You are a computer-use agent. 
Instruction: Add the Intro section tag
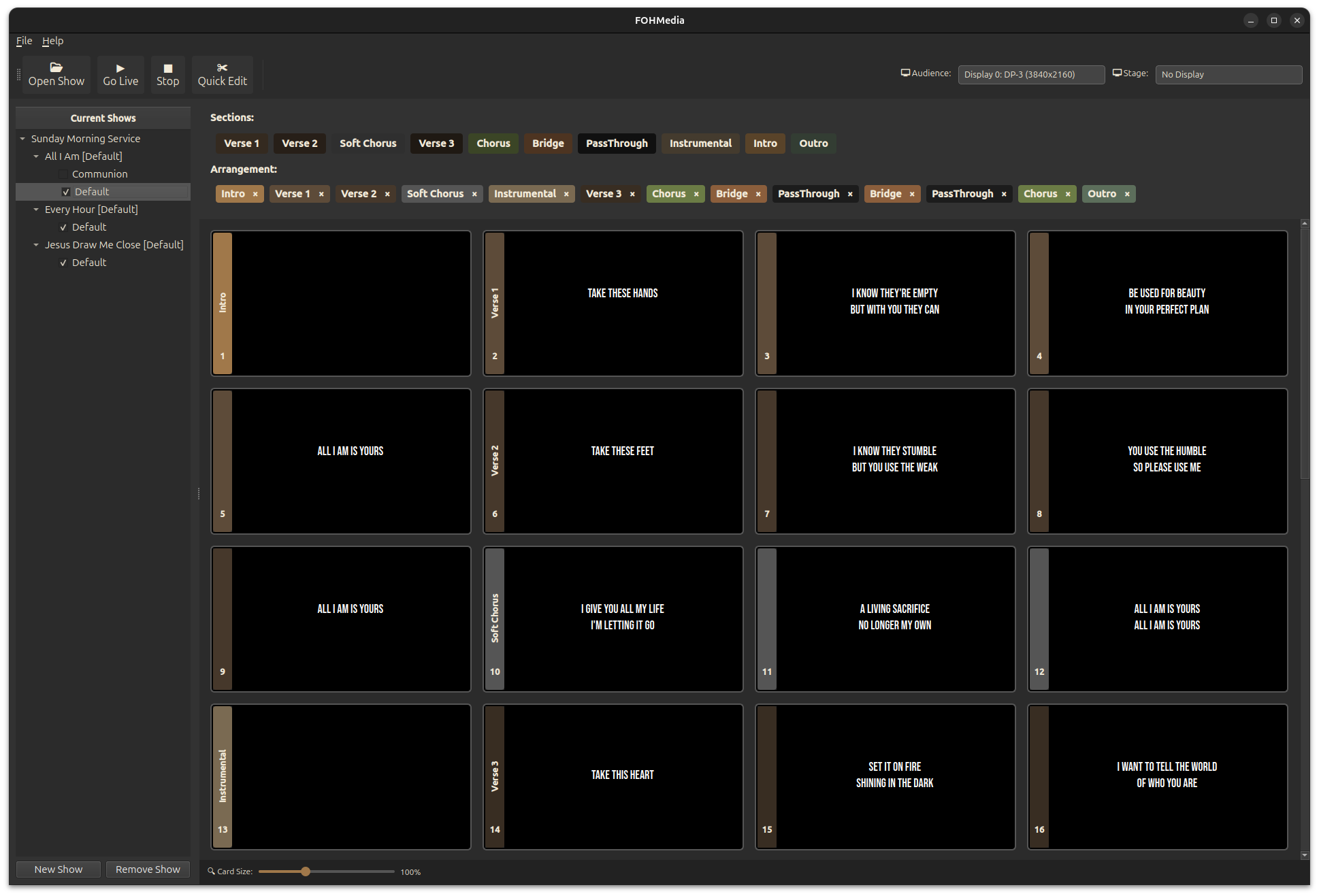(765, 144)
